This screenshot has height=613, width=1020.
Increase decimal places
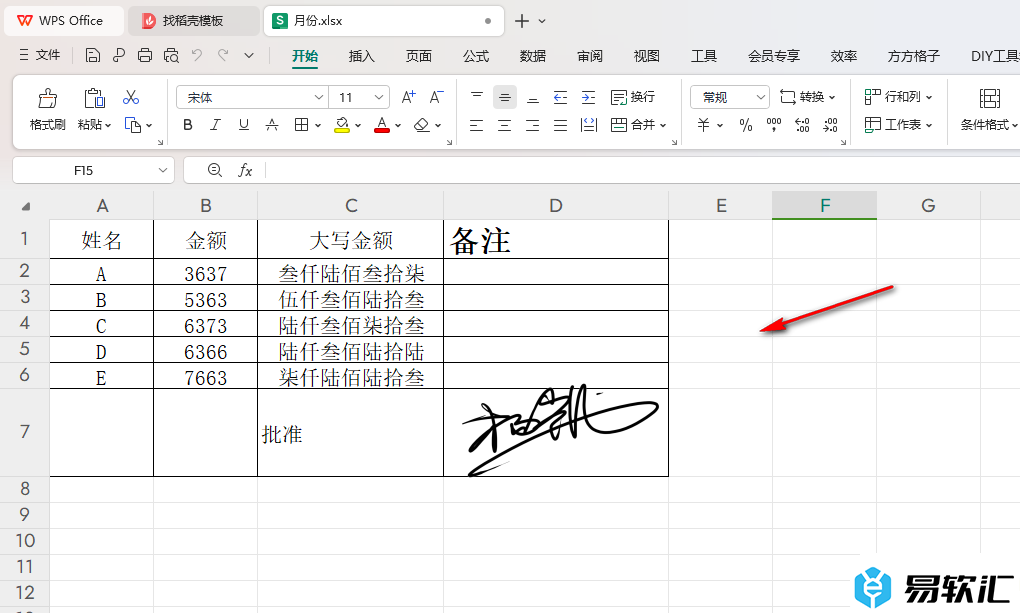[x=803, y=125]
